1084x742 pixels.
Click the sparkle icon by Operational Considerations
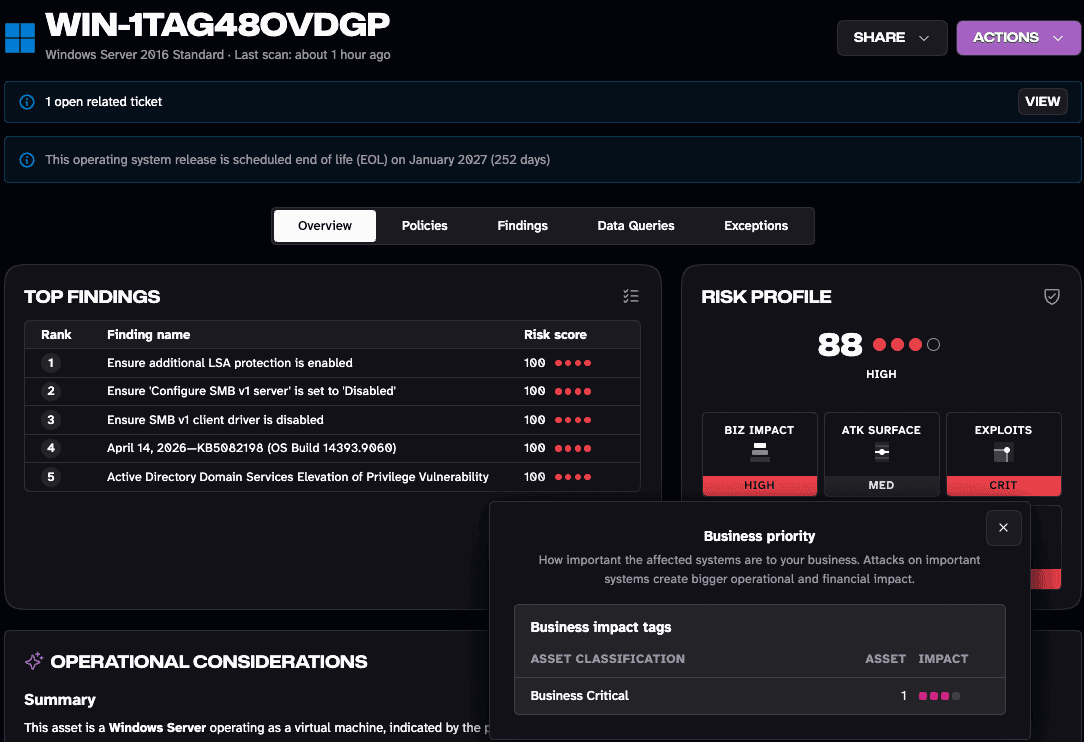34,661
